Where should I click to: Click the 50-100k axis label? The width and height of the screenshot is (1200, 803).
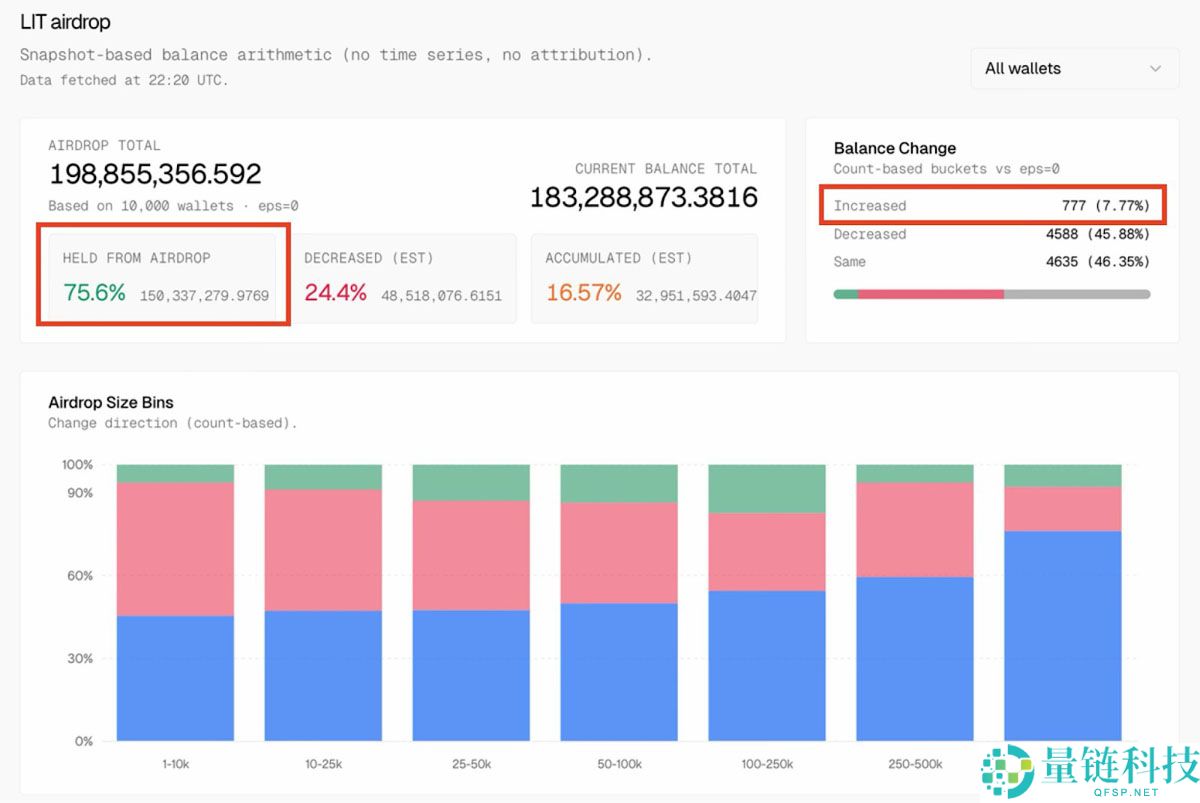coord(619,764)
